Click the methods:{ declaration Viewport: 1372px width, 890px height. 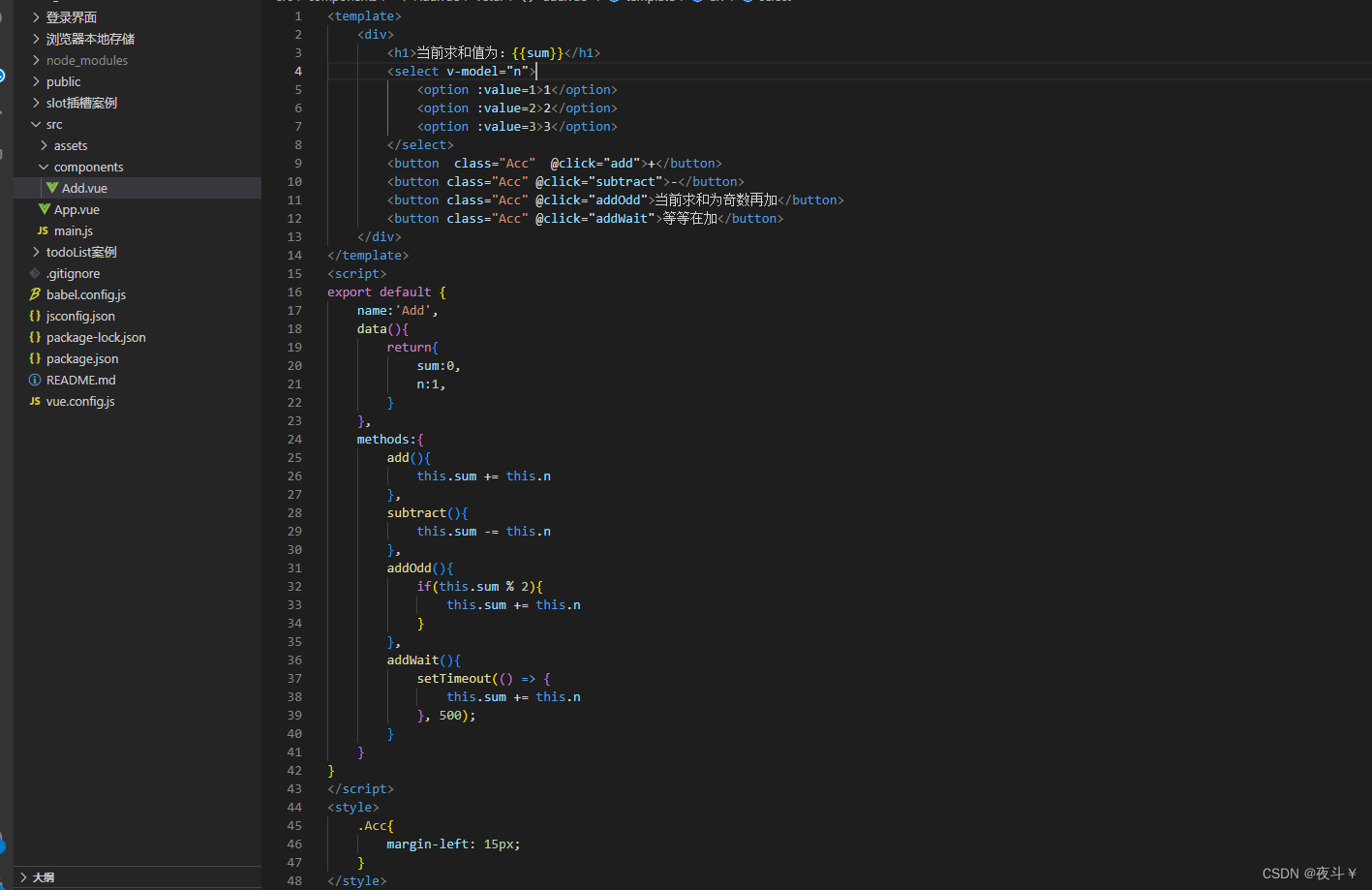point(390,440)
